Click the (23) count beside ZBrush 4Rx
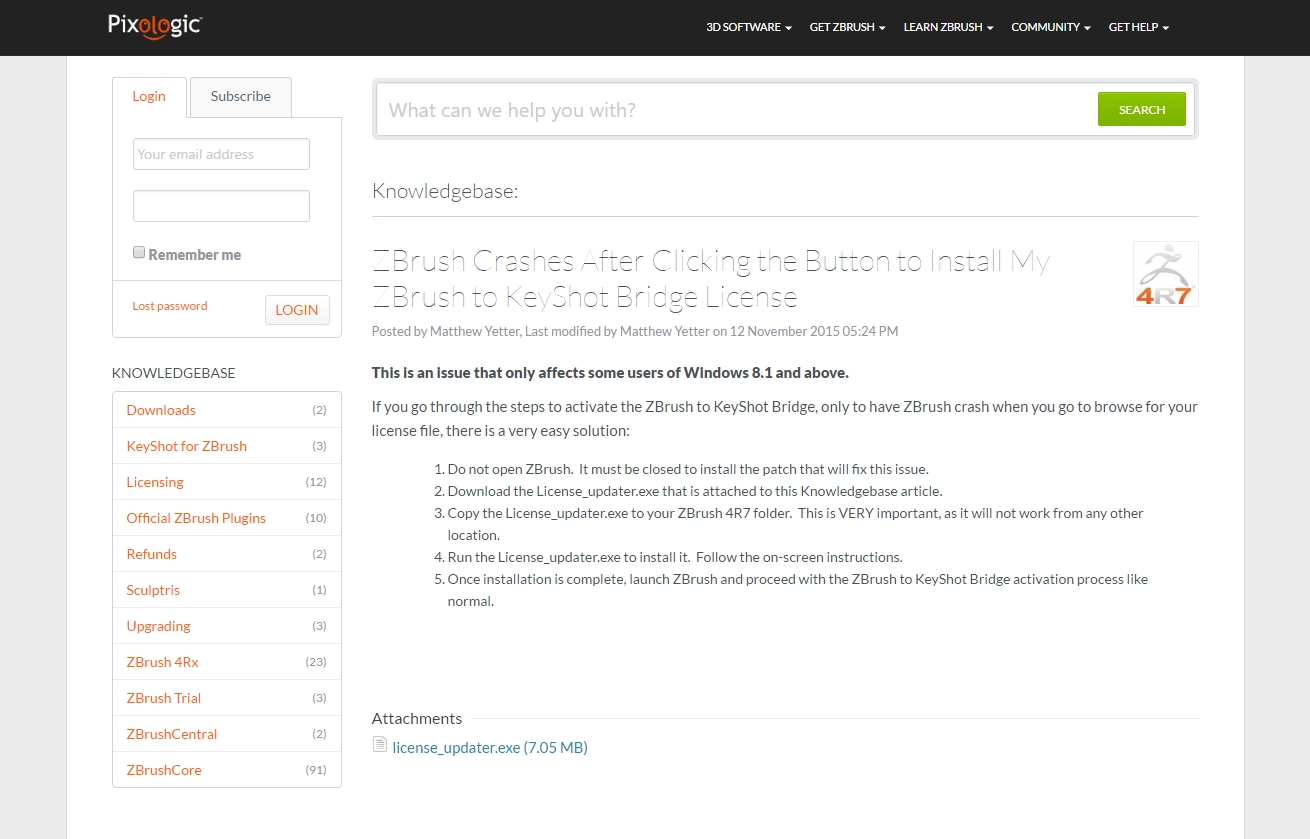 pos(316,662)
